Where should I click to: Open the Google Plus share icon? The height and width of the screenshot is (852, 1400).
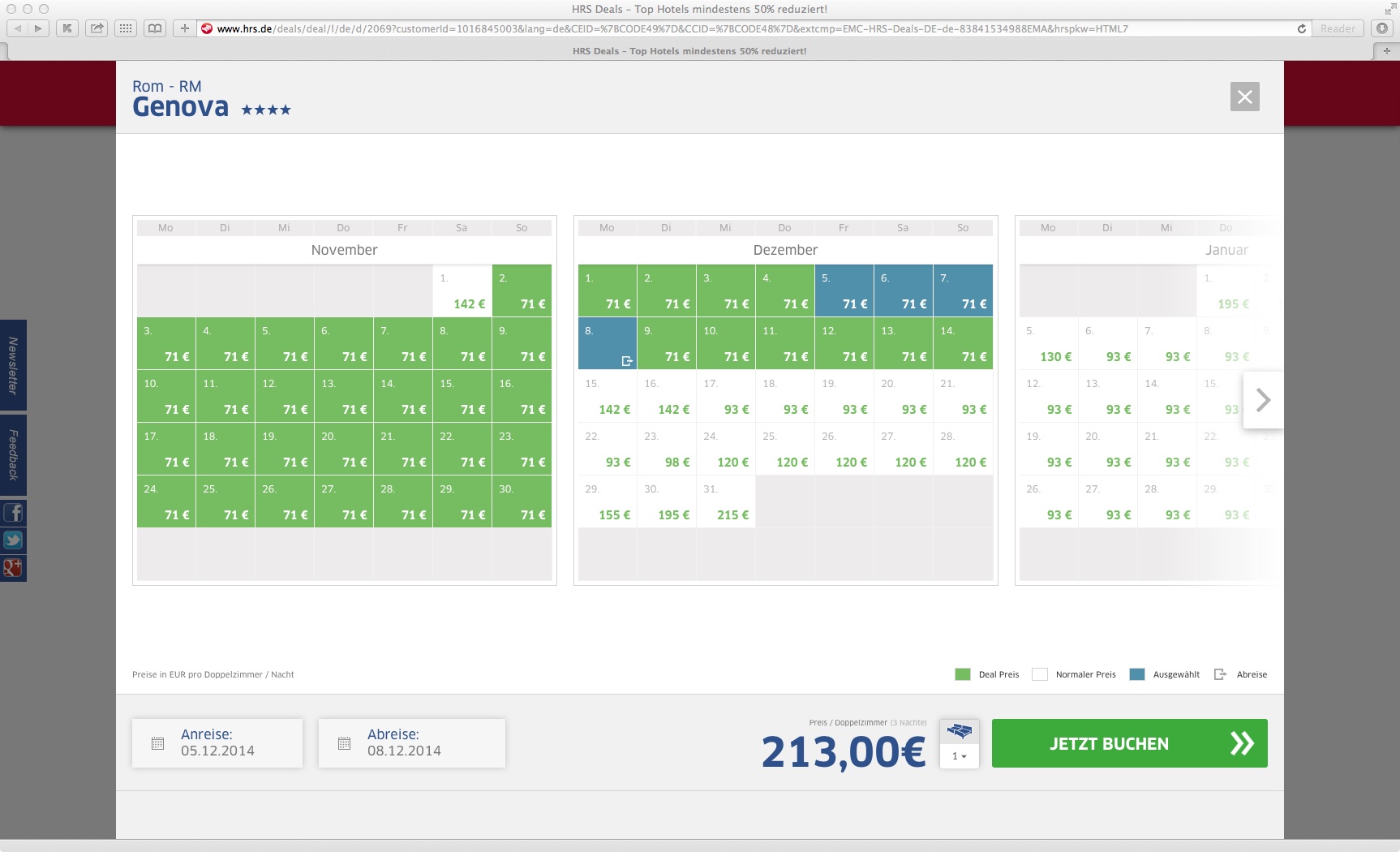13,567
